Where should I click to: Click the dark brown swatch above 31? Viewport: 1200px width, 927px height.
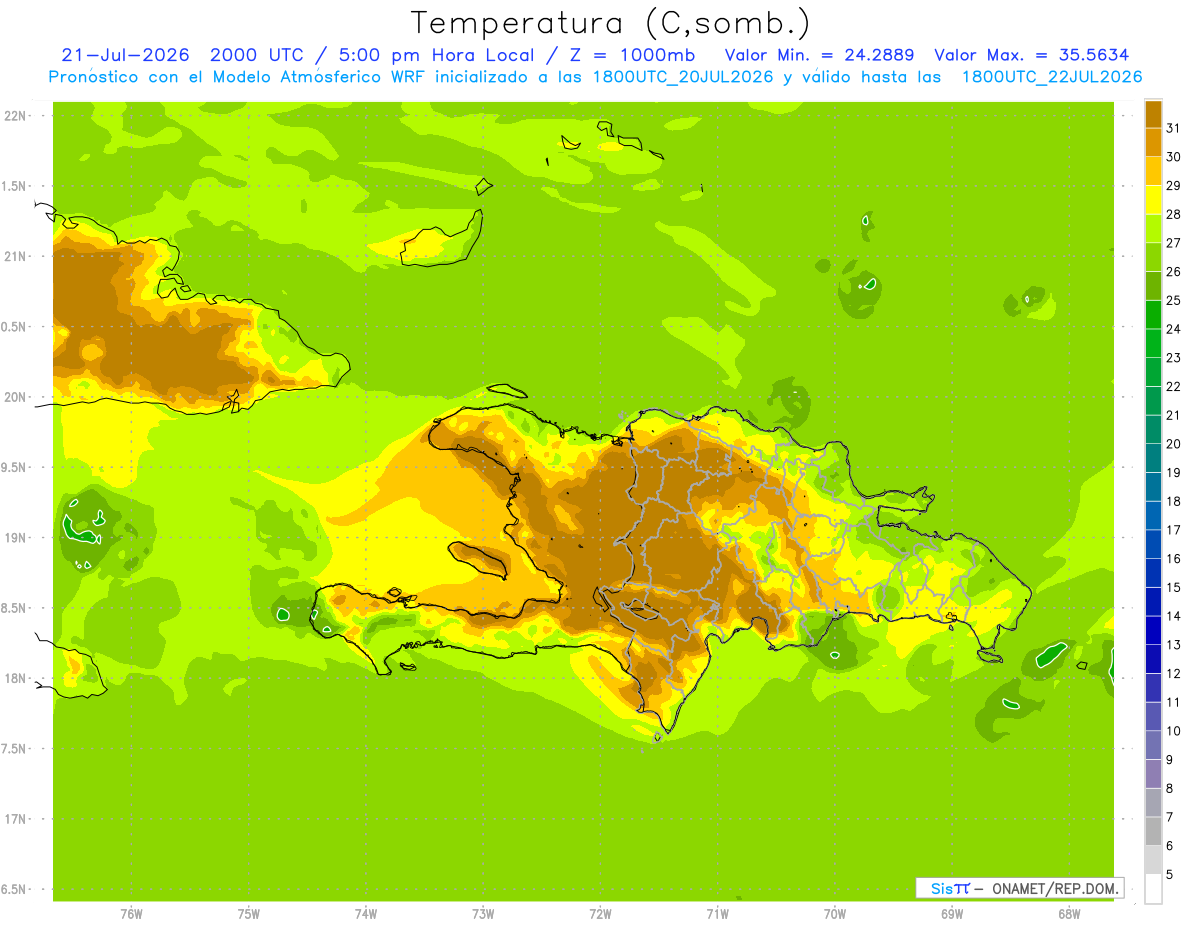tap(1153, 113)
